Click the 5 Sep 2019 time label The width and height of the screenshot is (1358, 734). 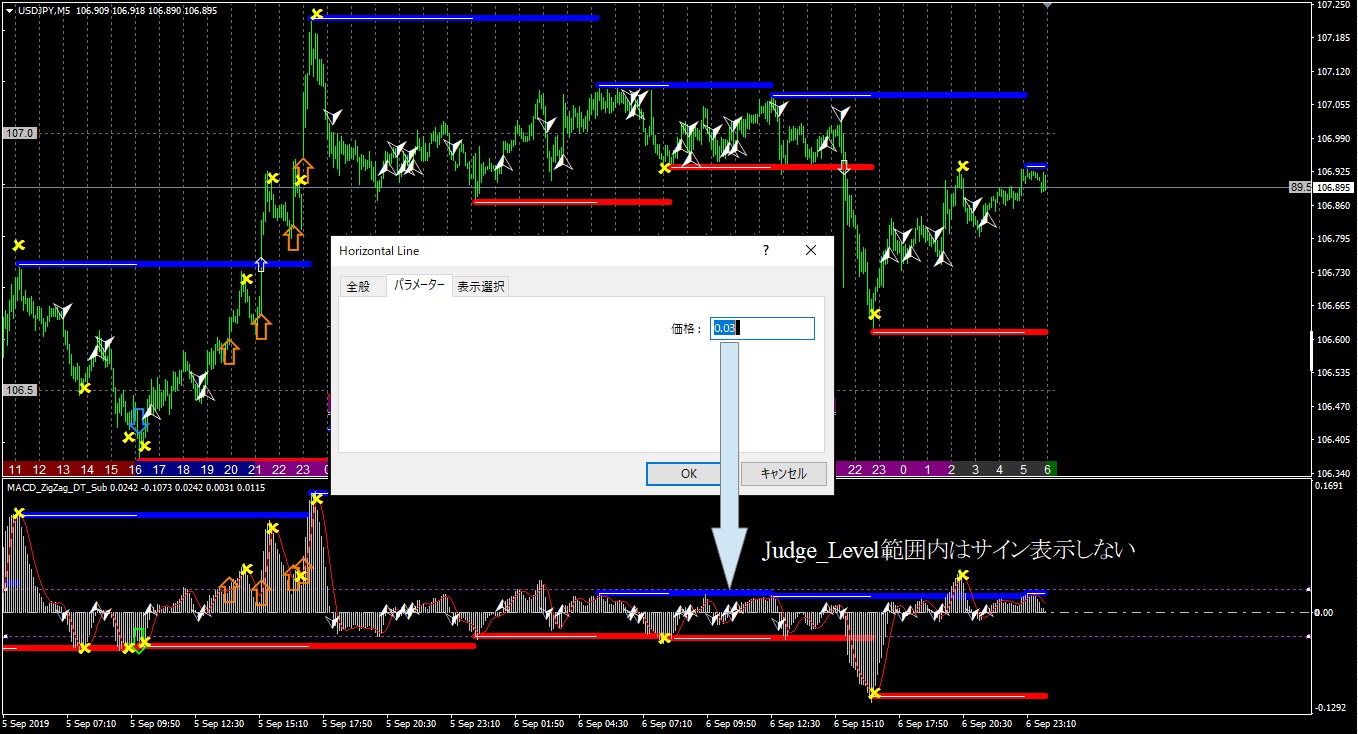(26, 724)
